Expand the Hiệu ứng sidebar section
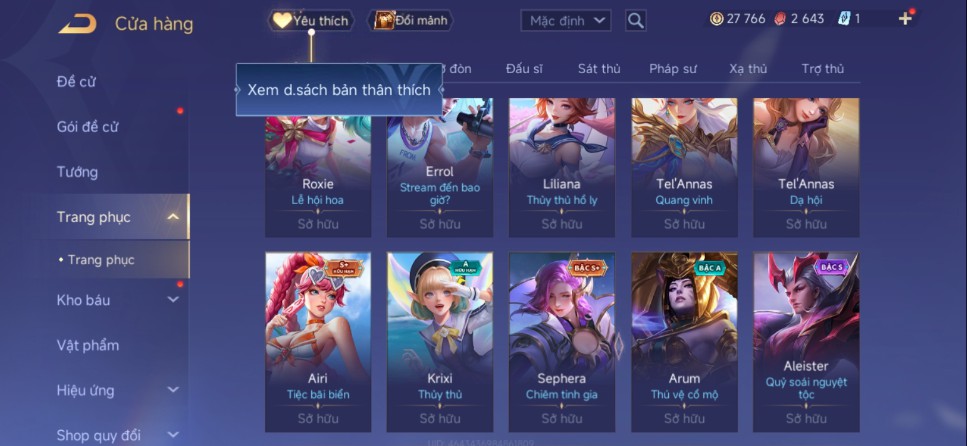 tap(173, 390)
